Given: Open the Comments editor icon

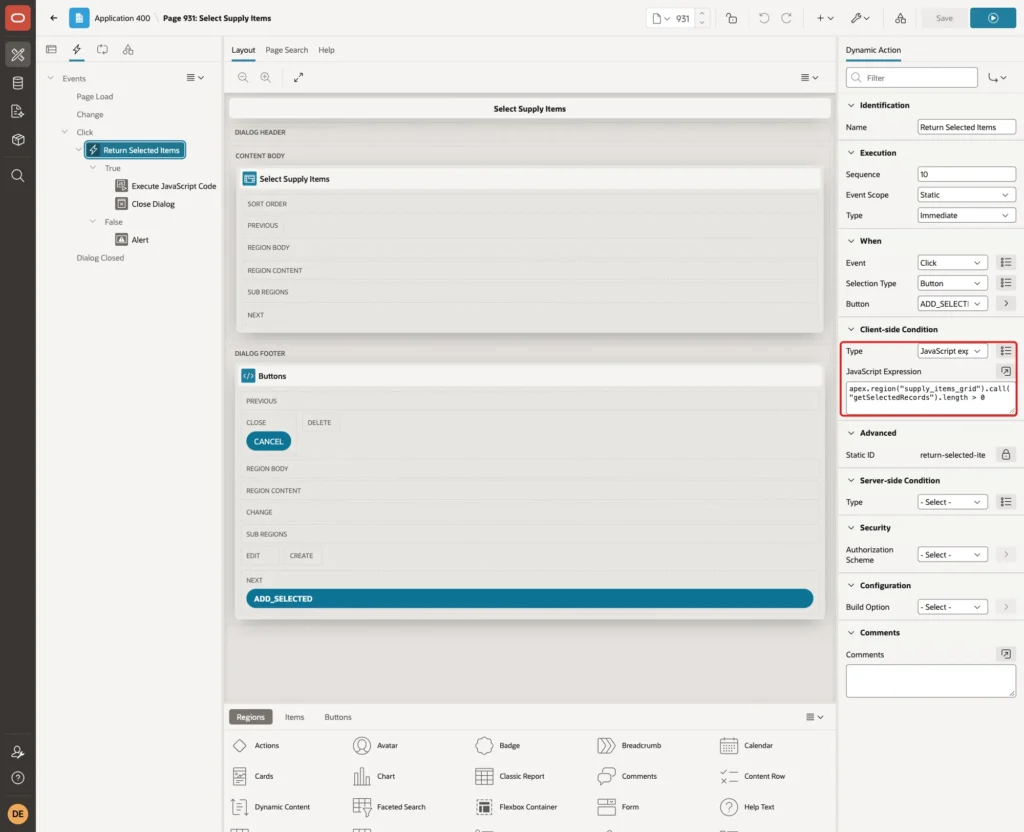Looking at the screenshot, I should click(x=1006, y=654).
